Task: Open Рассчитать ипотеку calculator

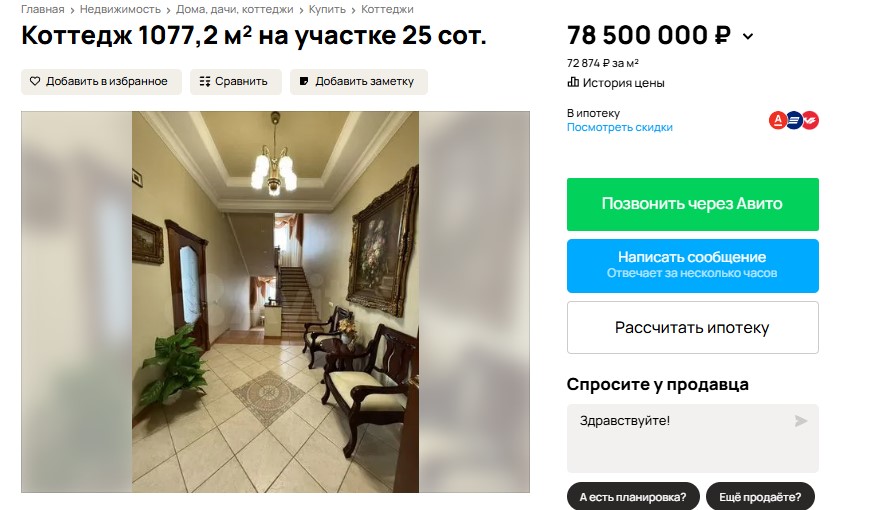Action: tap(693, 328)
